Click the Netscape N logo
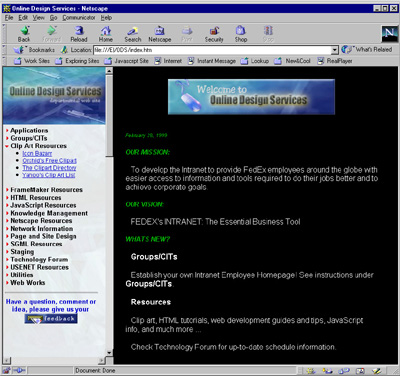This screenshot has width=400, height=376. [x=389, y=33]
